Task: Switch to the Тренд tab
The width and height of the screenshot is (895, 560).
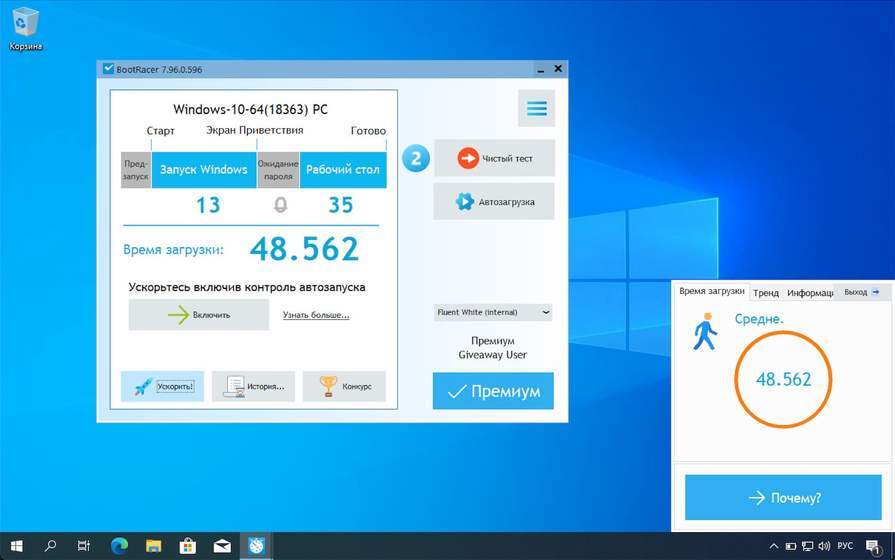Action: pos(766,292)
